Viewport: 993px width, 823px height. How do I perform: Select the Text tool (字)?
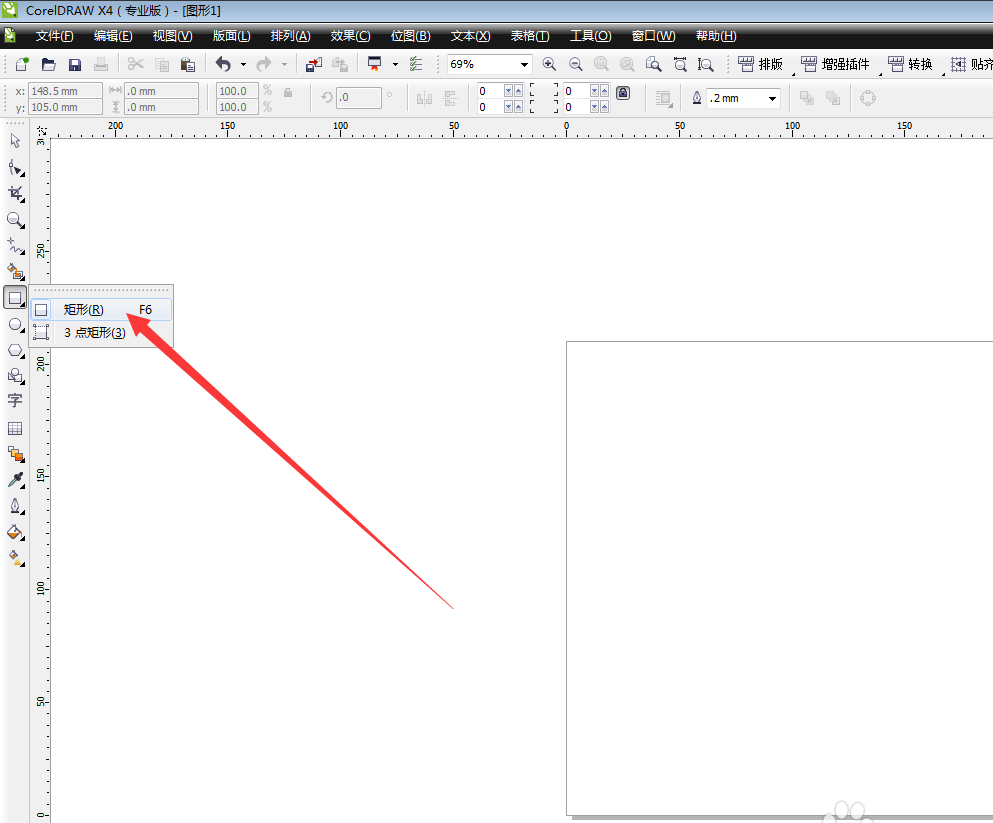coord(15,401)
